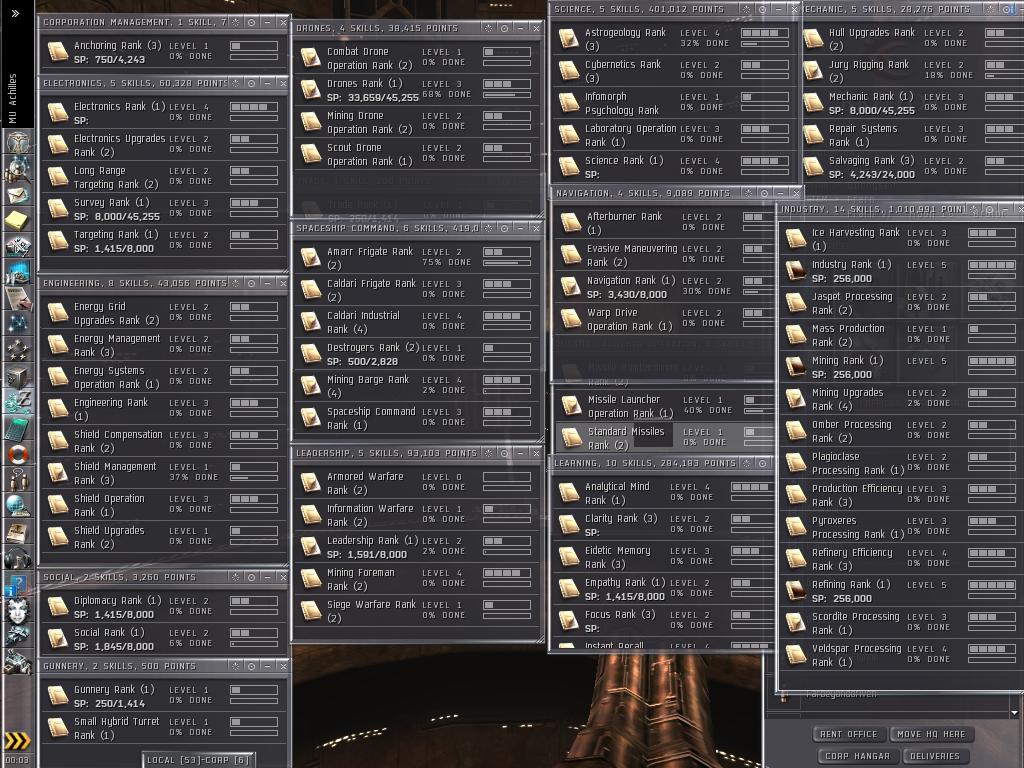
Task: Open the headphones jukebox icon
Action: [18, 558]
